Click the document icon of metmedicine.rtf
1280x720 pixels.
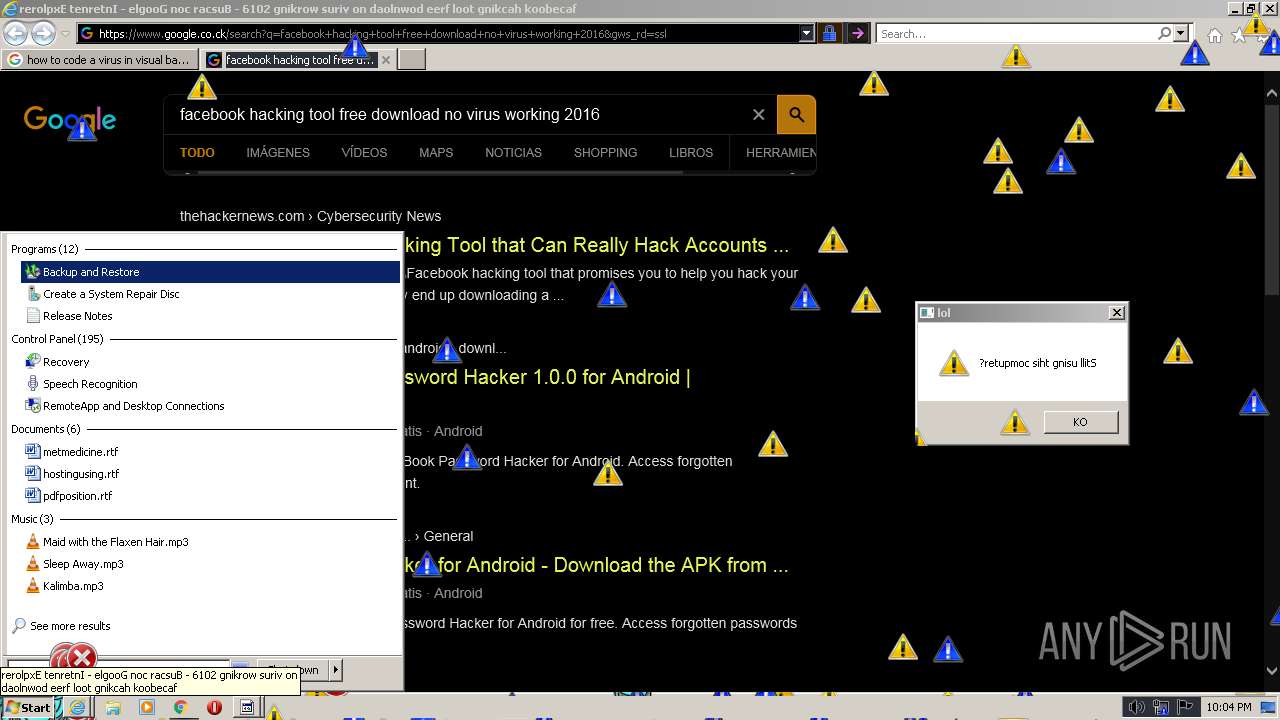33,452
